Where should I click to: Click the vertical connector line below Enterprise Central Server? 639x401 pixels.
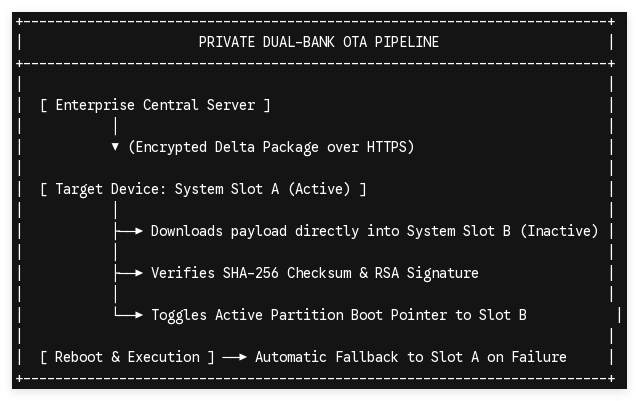click(x=116, y=126)
